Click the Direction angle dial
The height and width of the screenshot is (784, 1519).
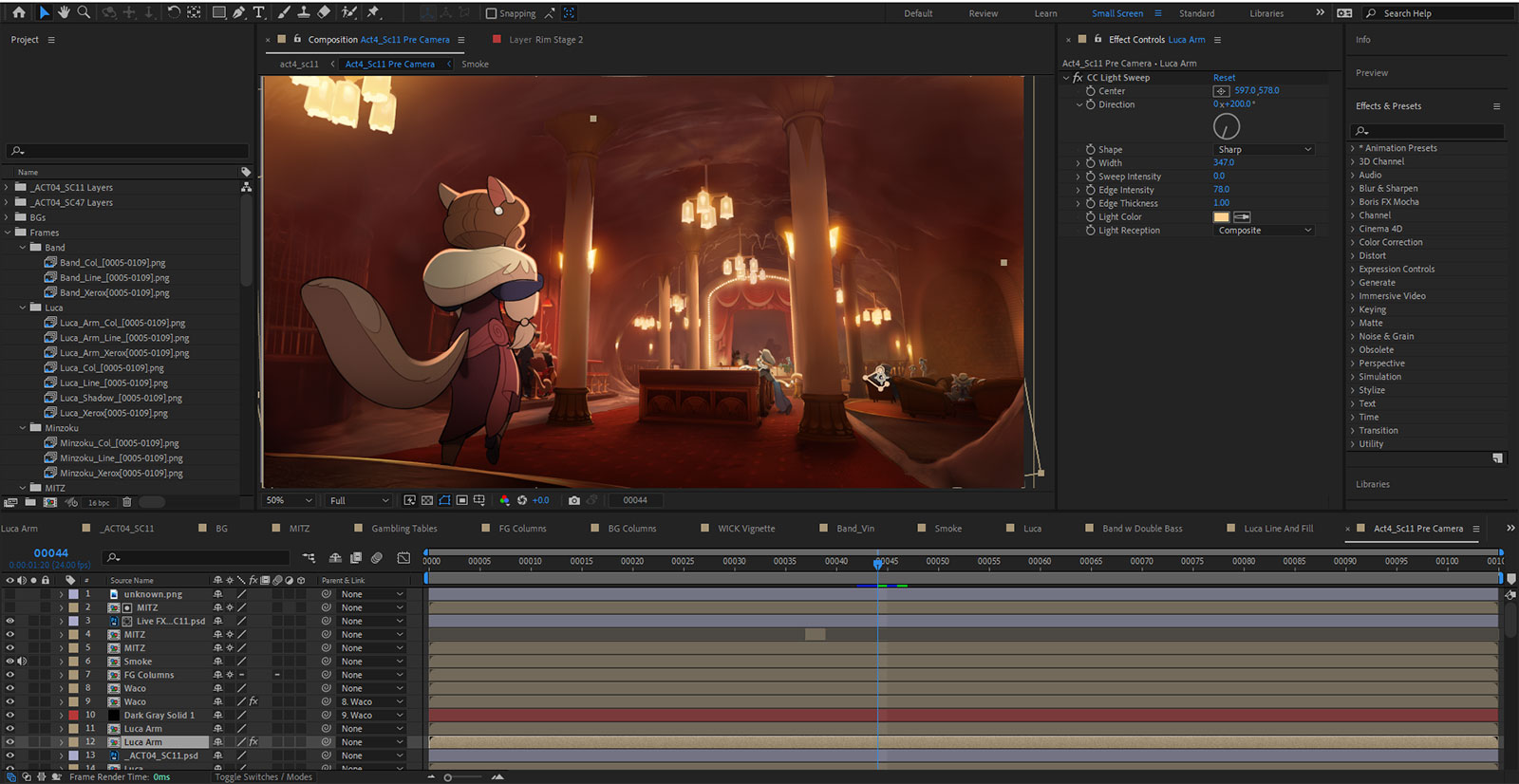pyautogui.click(x=1227, y=126)
